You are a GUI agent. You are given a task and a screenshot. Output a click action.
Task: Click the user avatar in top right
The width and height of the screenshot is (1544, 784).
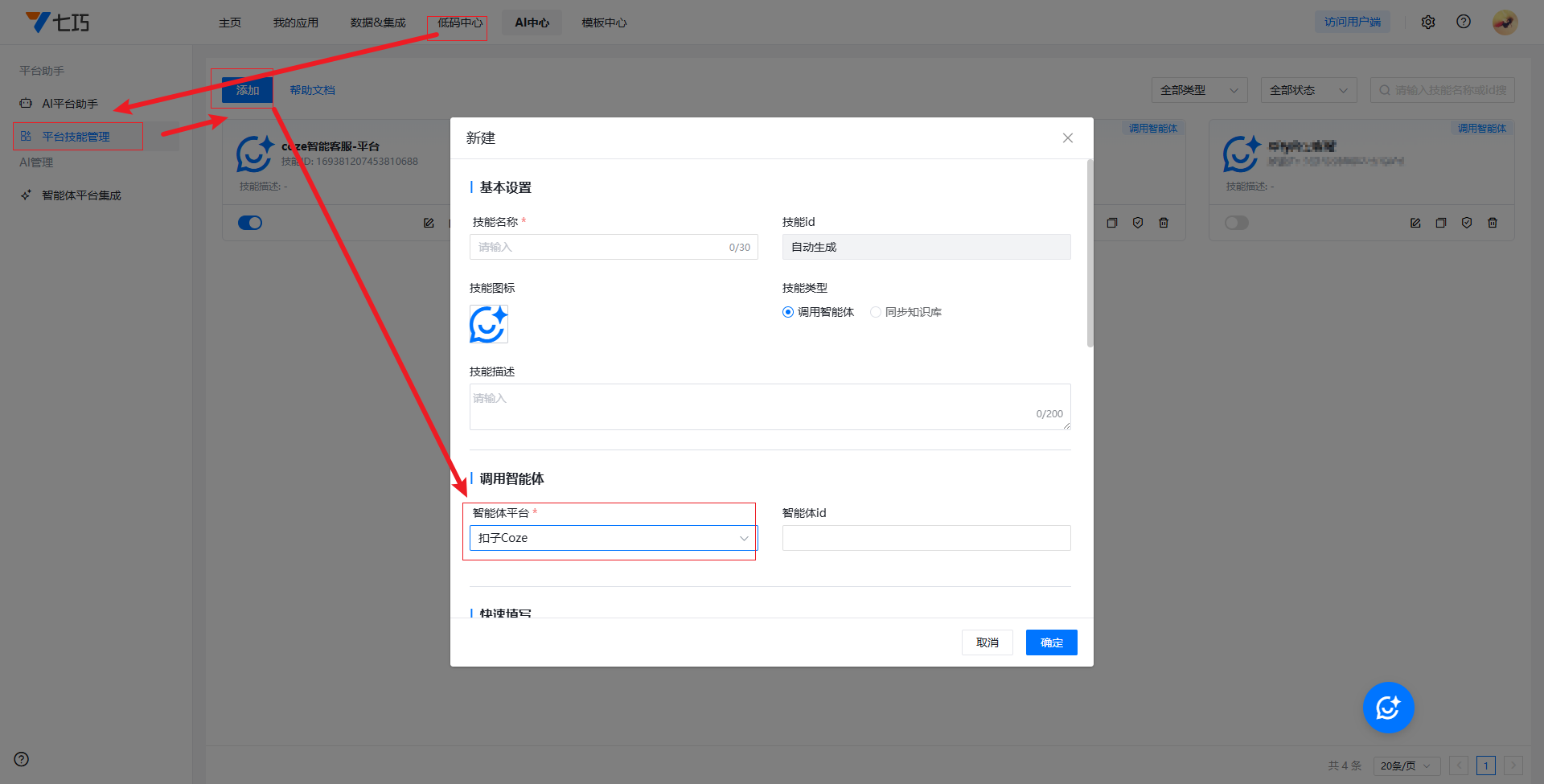point(1505,23)
